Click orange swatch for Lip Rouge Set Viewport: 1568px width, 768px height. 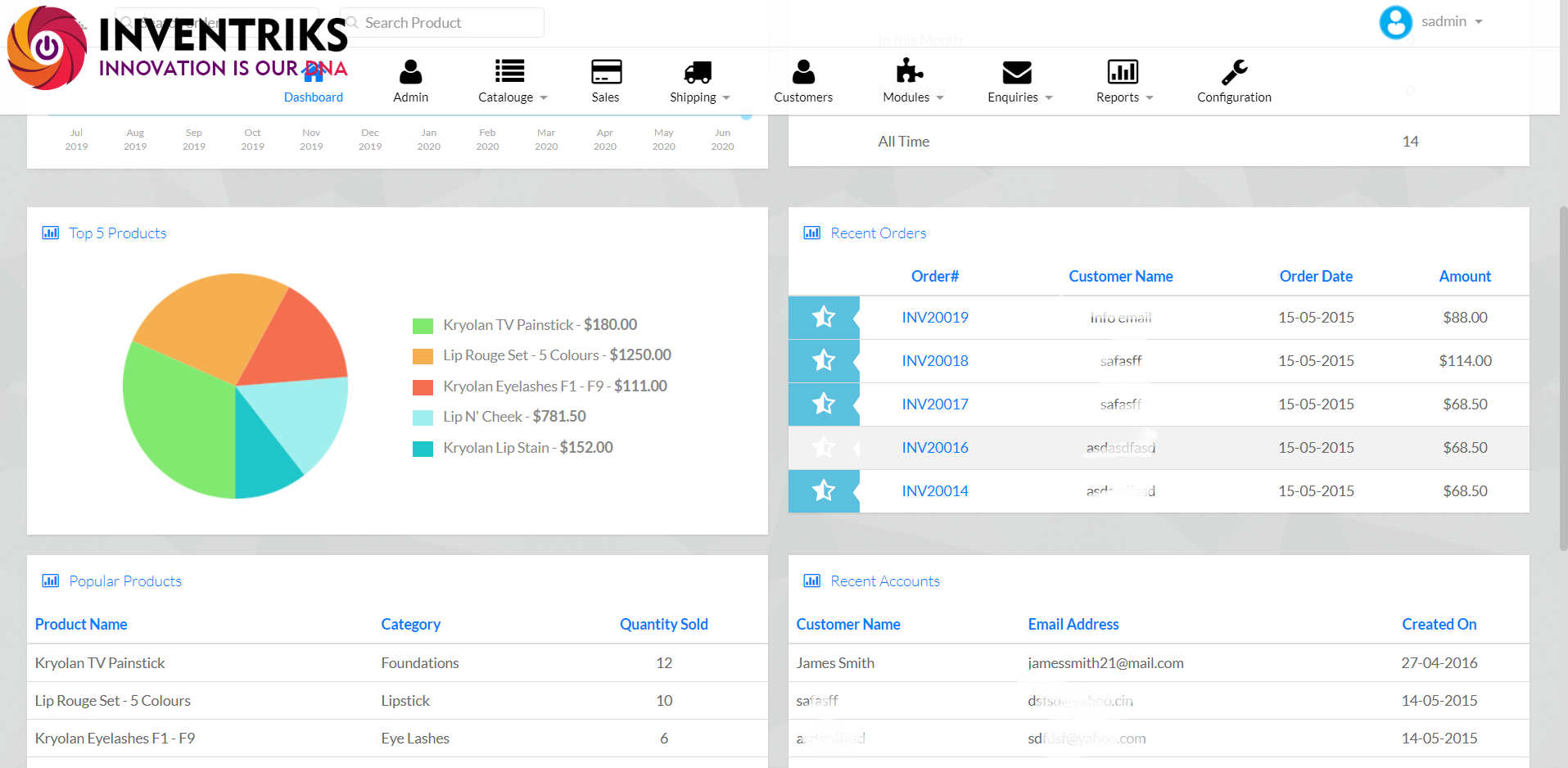click(423, 356)
